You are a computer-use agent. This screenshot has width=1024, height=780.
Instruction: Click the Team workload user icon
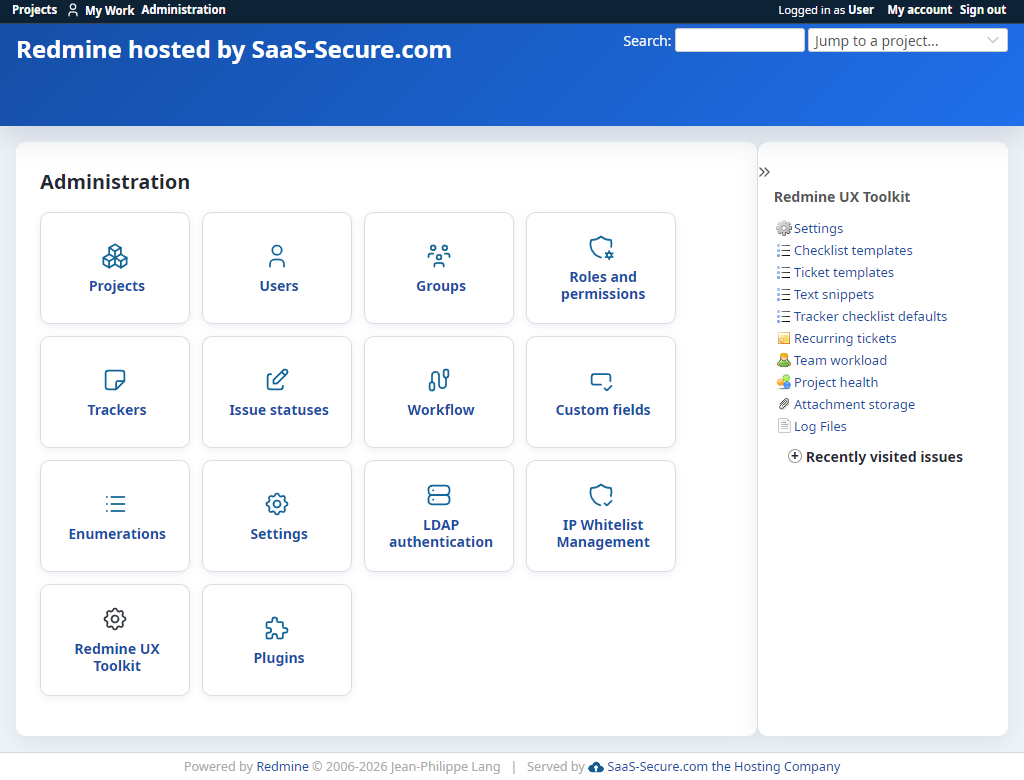pos(784,360)
